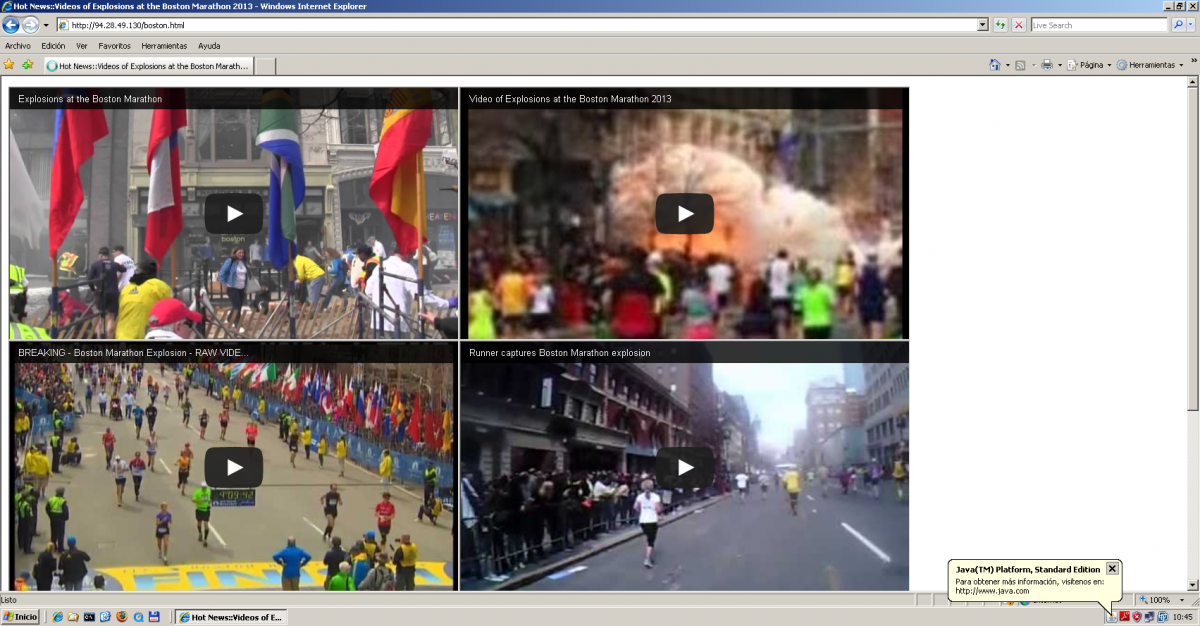Close the Java Platform notification balloon
Screen dimensions: 1200x626
(x=1112, y=569)
